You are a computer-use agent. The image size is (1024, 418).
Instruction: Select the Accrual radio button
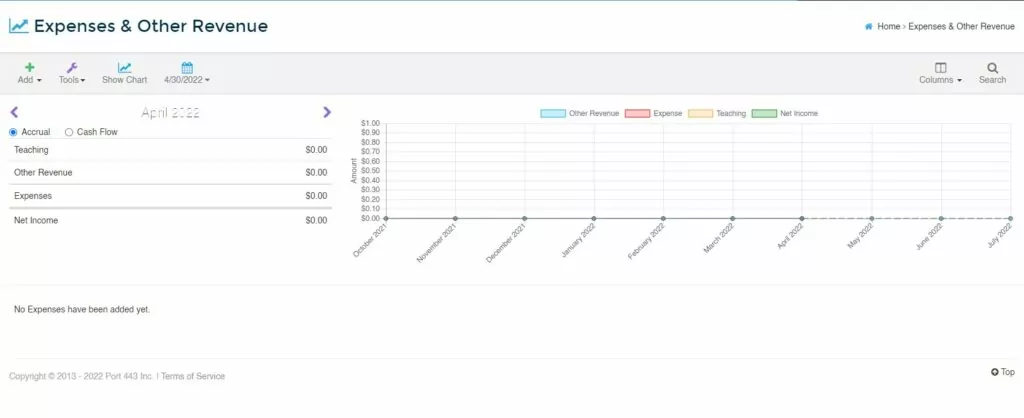[x=13, y=132]
